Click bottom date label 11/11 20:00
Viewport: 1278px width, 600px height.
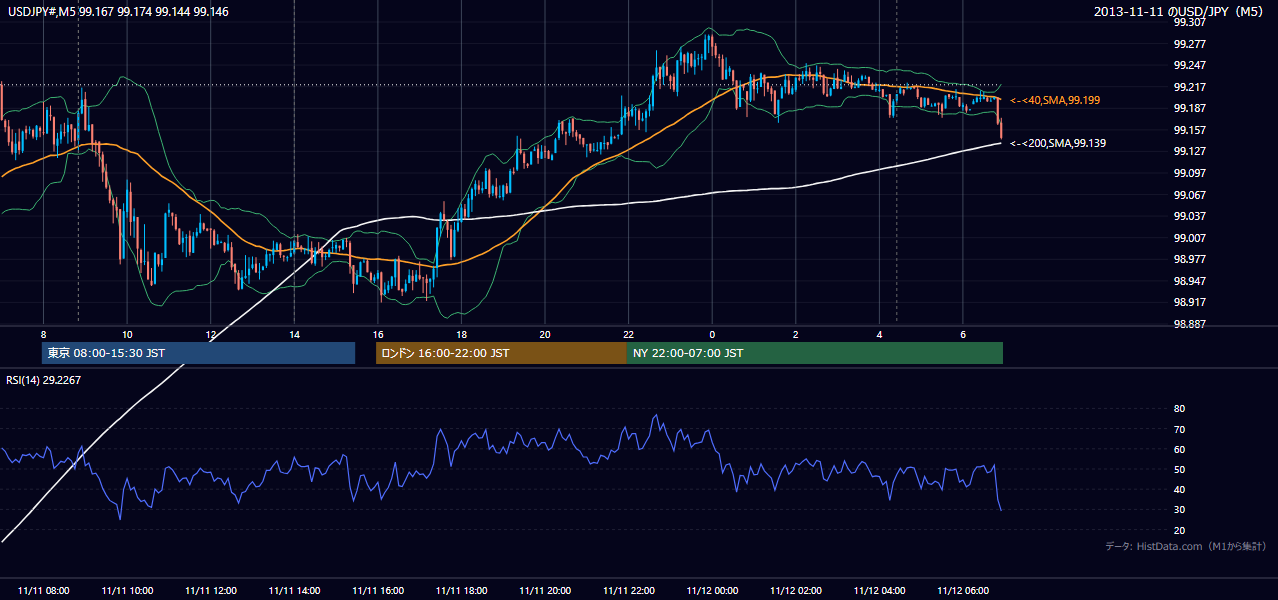(x=545, y=591)
